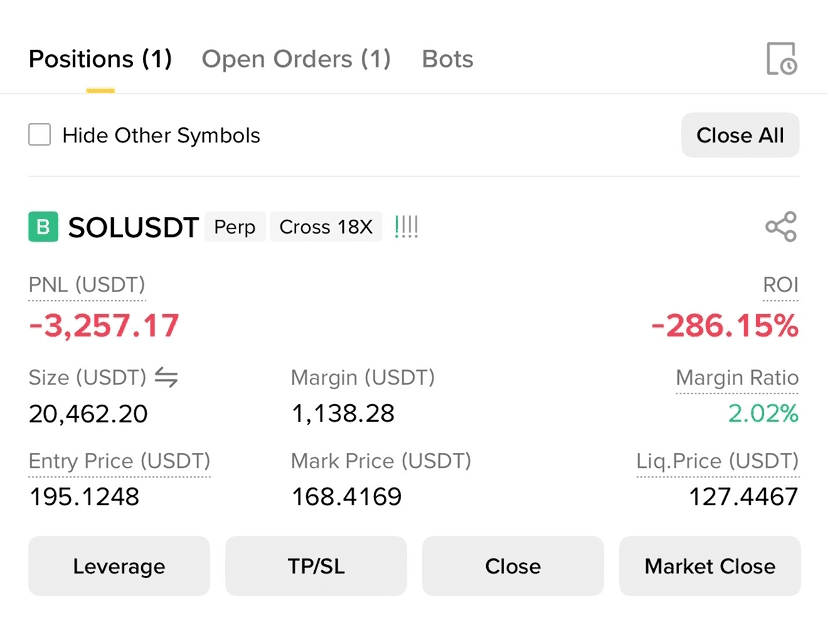Tap the green B buy badge
Viewport: 828px width, 621px height.
(43, 227)
